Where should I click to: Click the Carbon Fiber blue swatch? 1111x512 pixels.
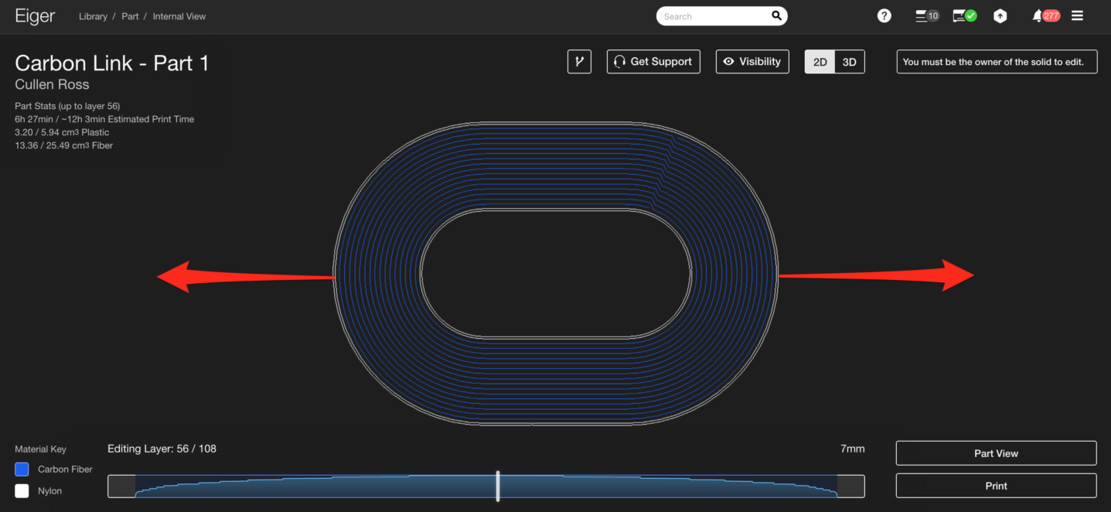click(22, 469)
